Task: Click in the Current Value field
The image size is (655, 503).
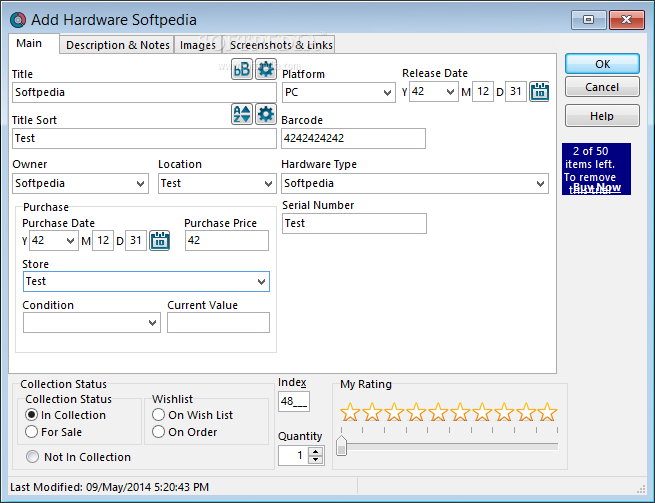Action: click(x=218, y=323)
